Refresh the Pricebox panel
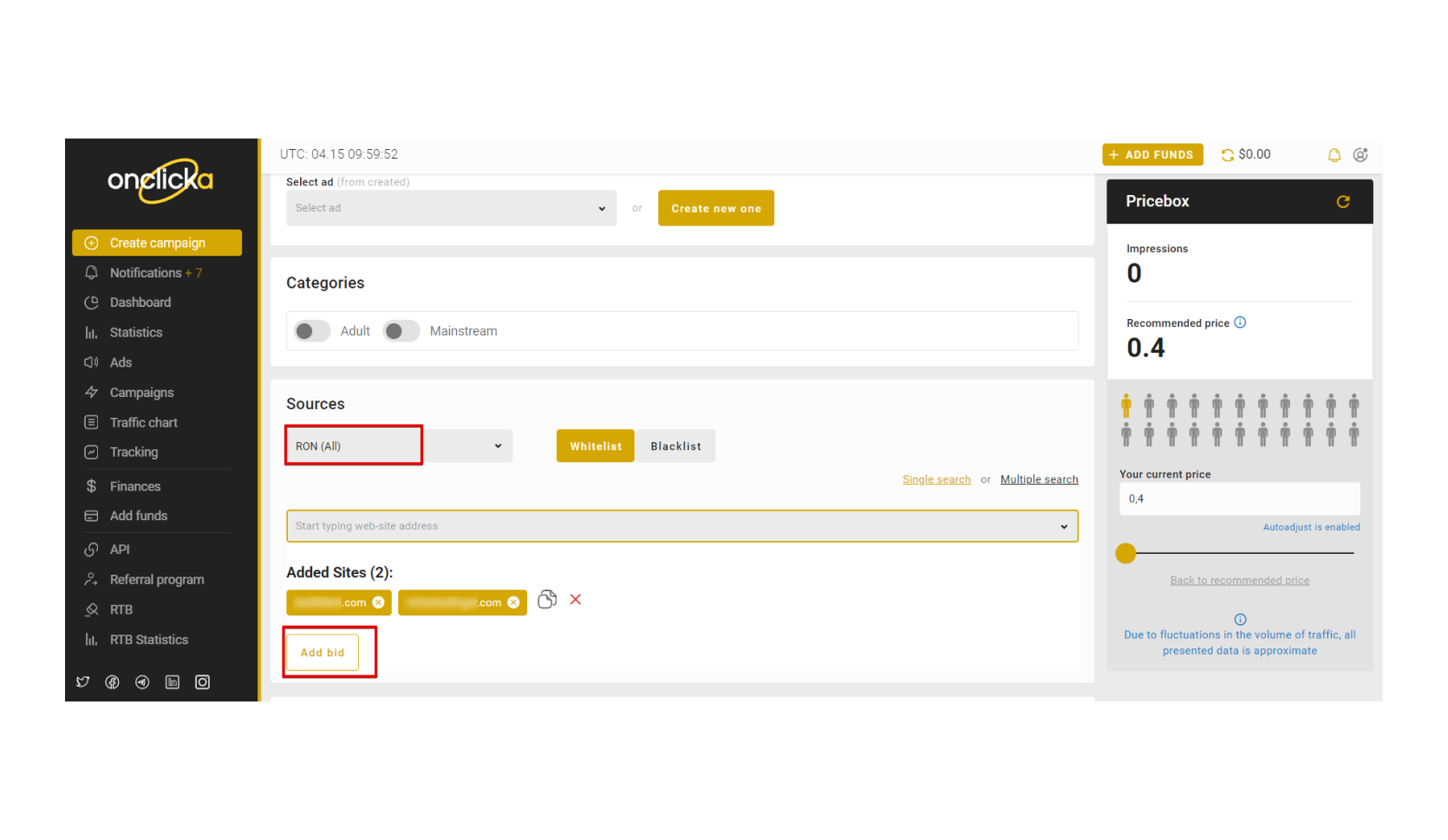The image size is (1448, 840). [1343, 202]
